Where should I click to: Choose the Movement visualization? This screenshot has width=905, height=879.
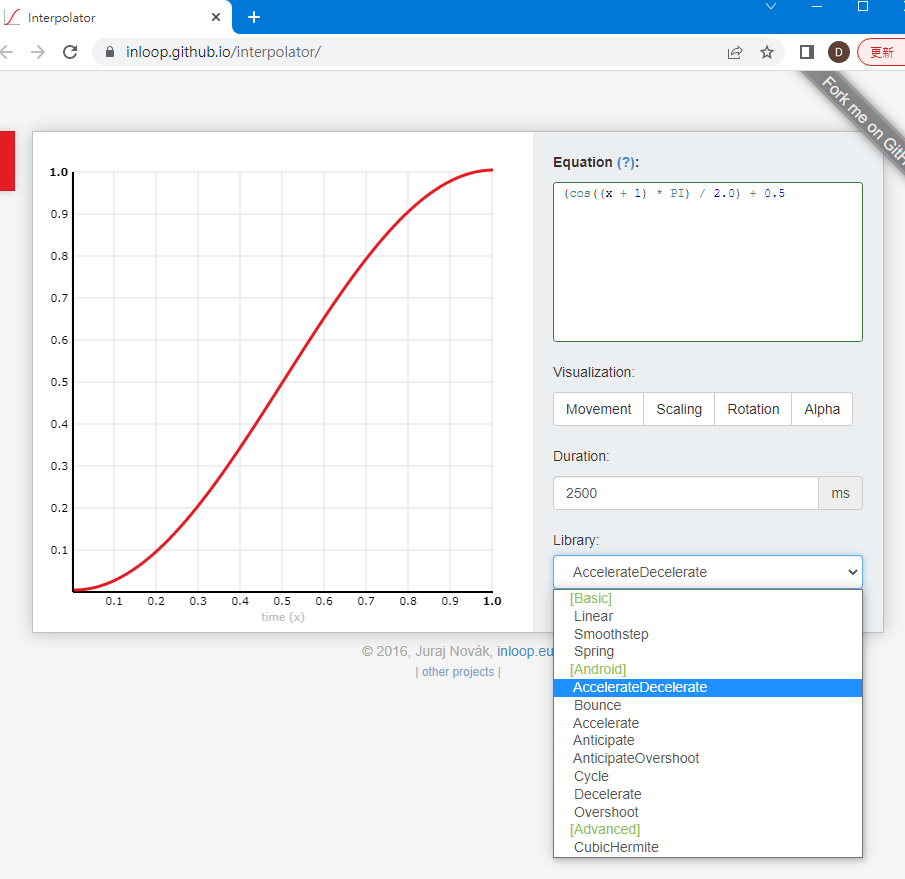point(599,409)
